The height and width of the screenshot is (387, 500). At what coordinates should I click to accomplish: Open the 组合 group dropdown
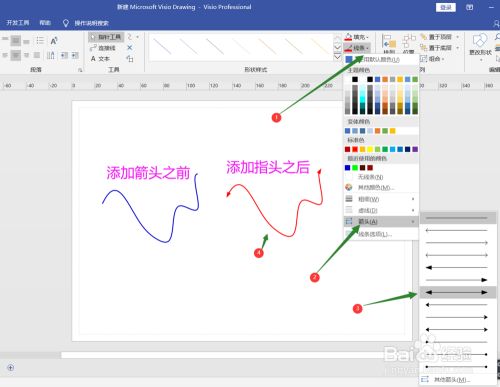tap(432, 59)
